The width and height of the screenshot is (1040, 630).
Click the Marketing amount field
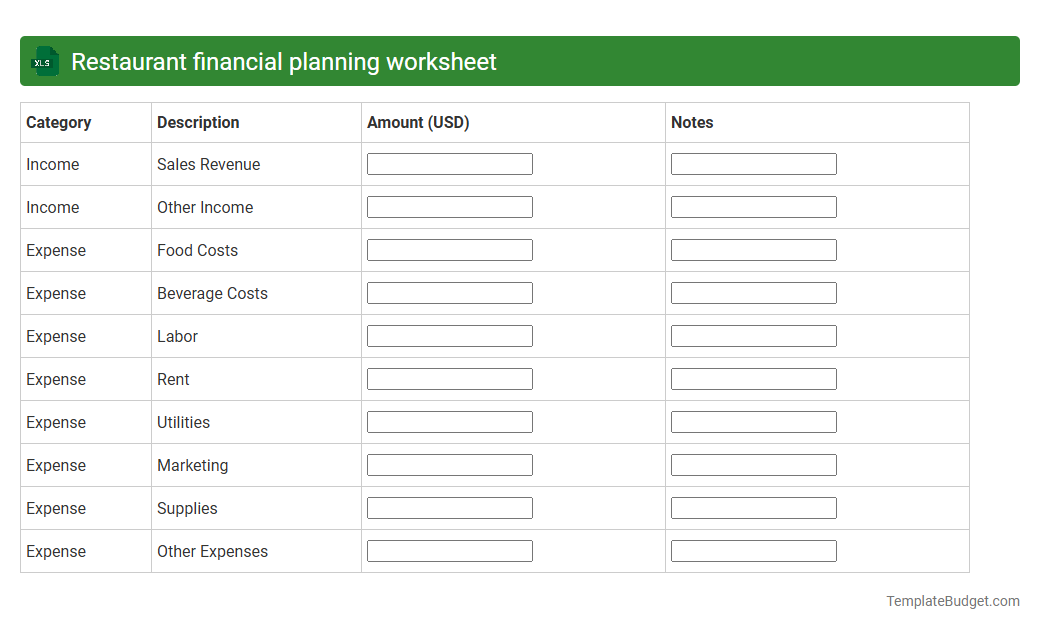click(449, 464)
